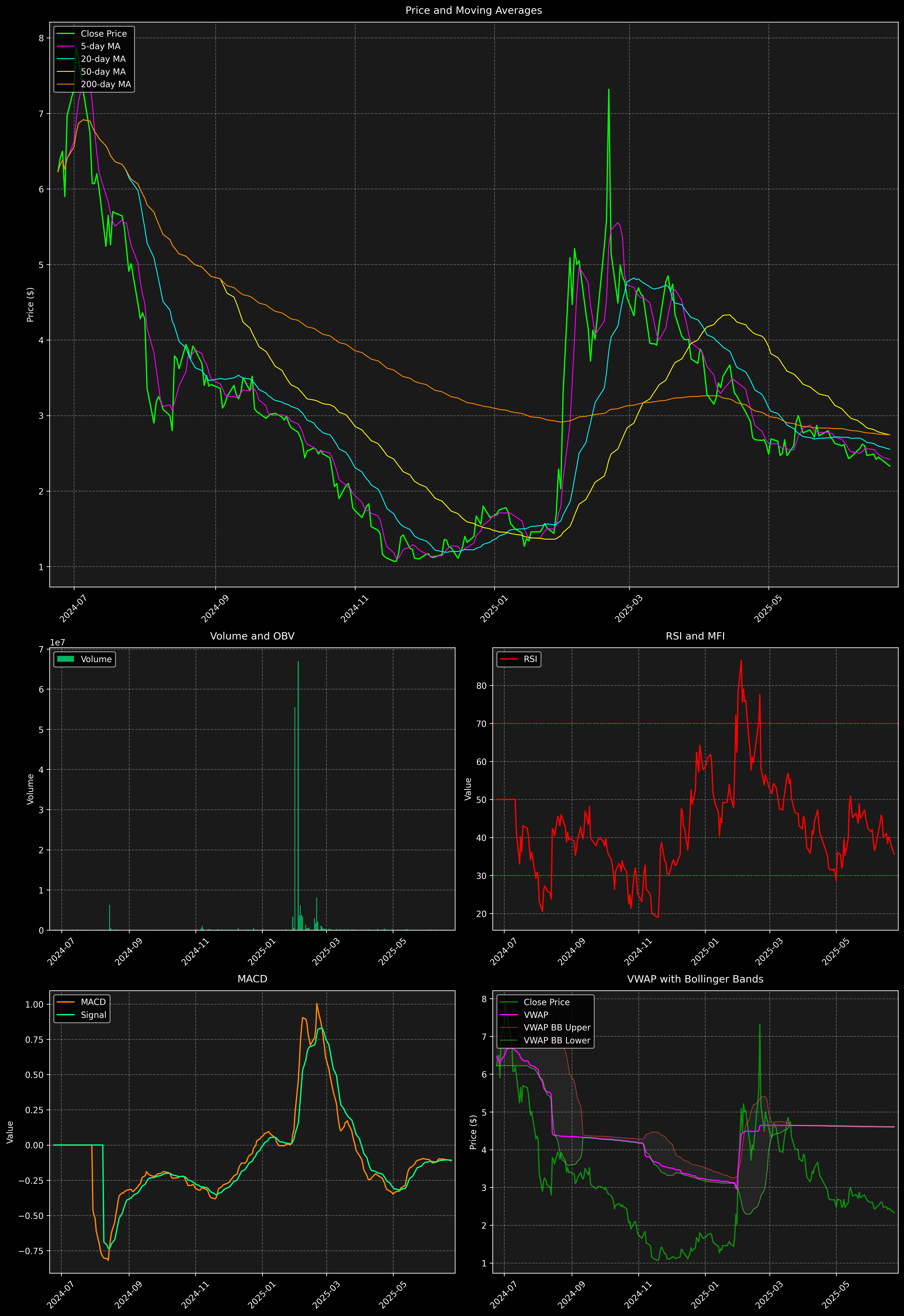Click the 'VWAP with Bollinger Bands' chart title
Screen dimensions: 904x1316
[695, 979]
